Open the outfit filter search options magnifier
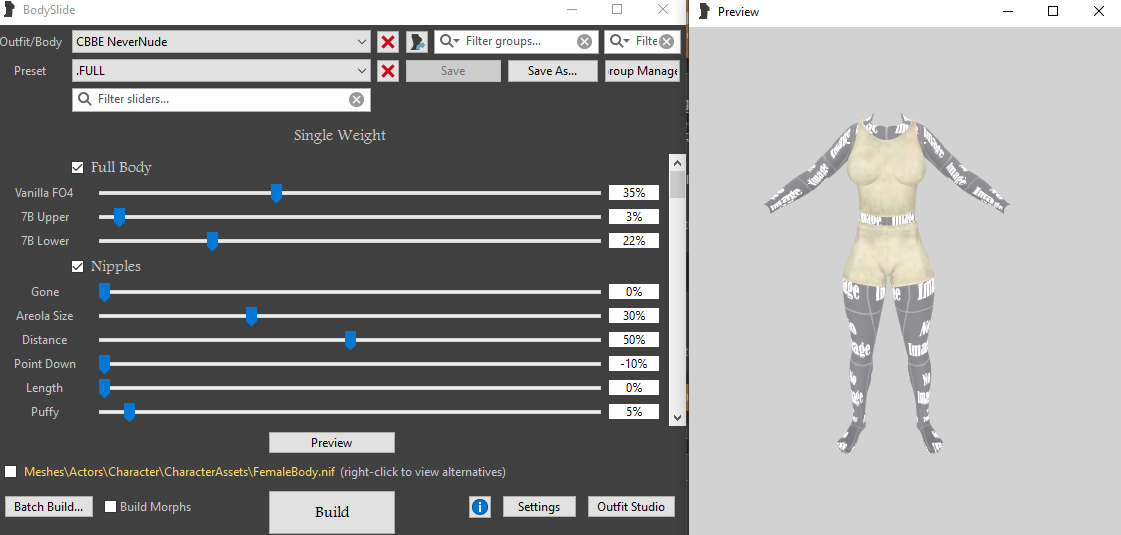Image resolution: width=1121 pixels, height=535 pixels. click(x=620, y=41)
